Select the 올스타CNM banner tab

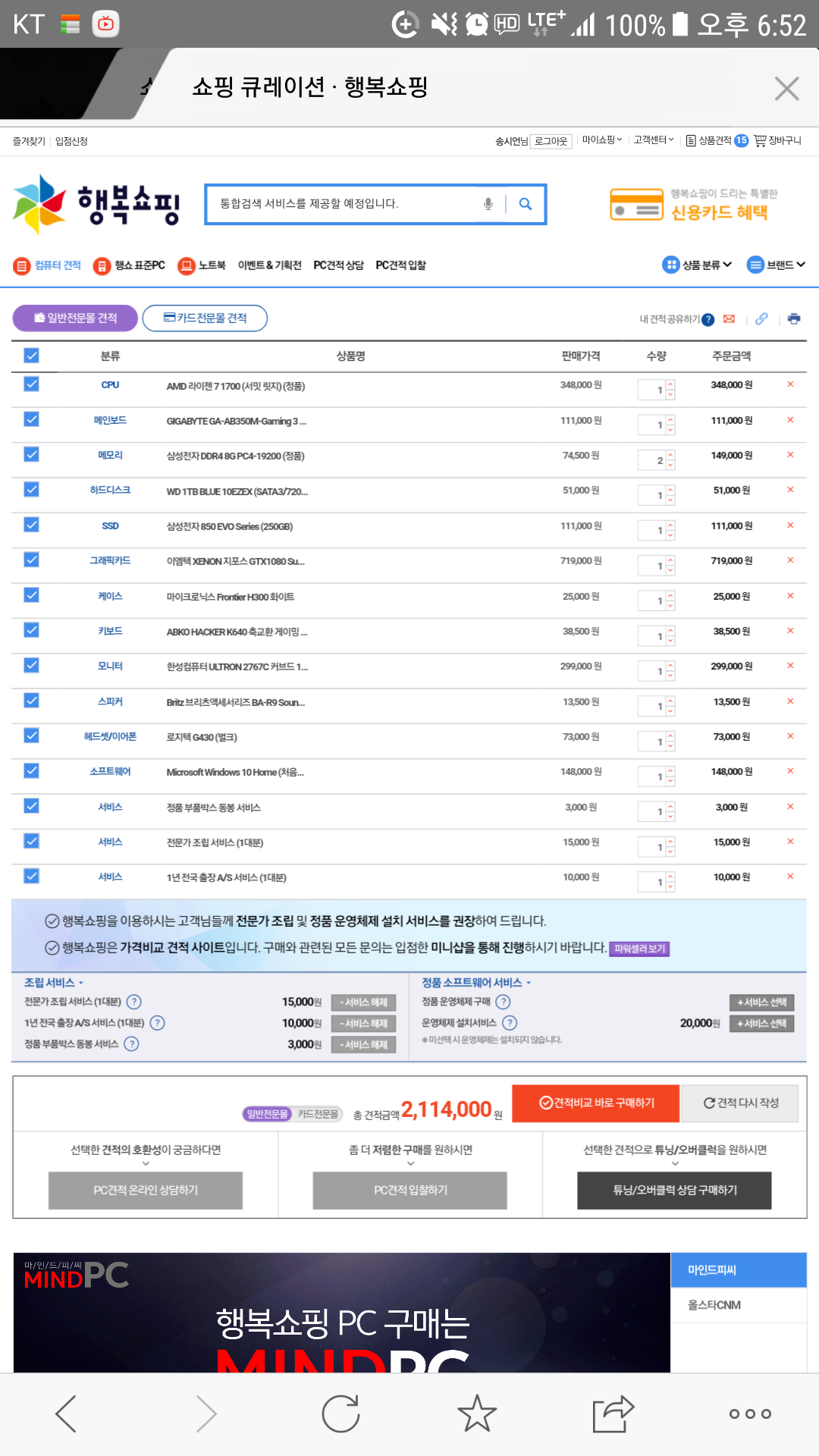(739, 1305)
